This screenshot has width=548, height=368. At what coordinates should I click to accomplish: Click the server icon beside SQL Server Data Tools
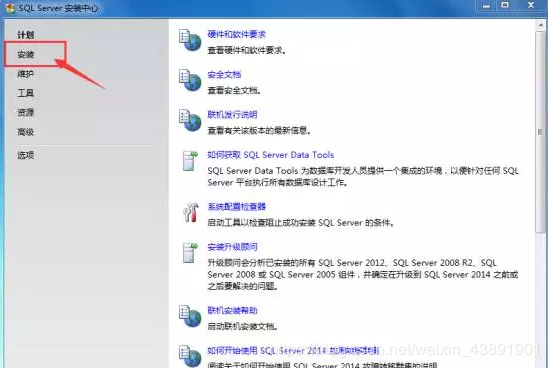pyautogui.click(x=190, y=161)
